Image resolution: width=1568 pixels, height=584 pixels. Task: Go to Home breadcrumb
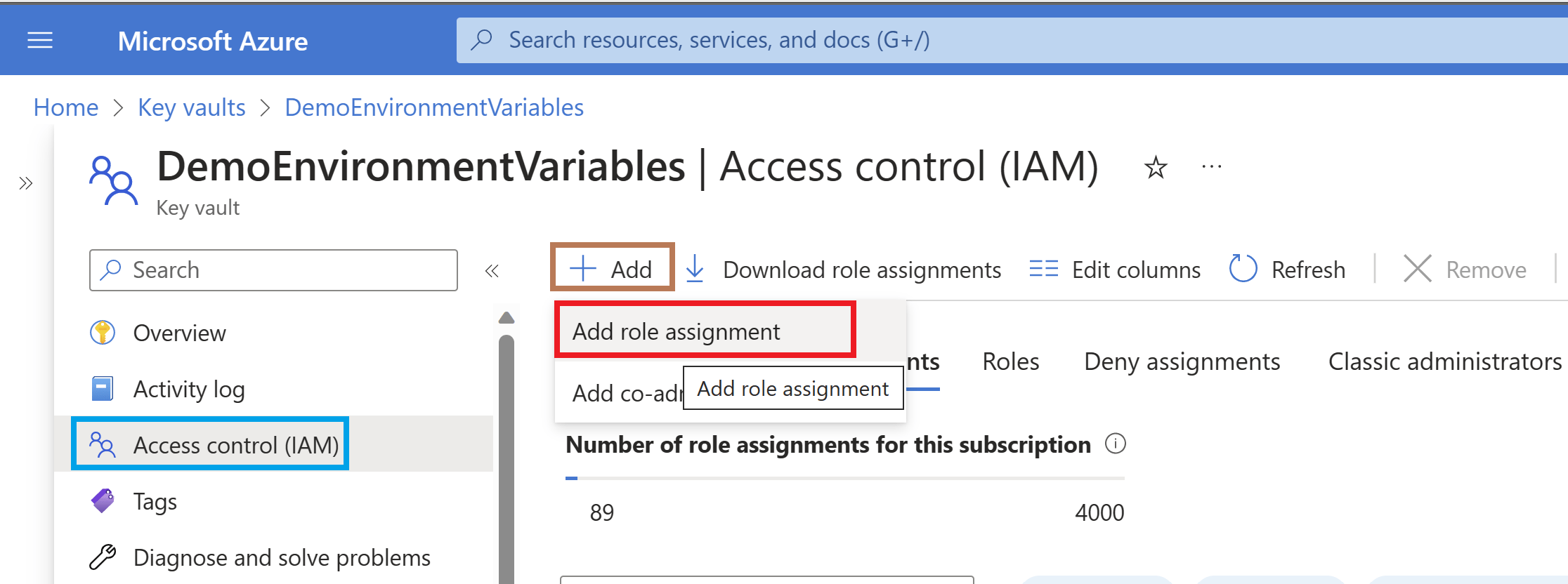(x=66, y=107)
